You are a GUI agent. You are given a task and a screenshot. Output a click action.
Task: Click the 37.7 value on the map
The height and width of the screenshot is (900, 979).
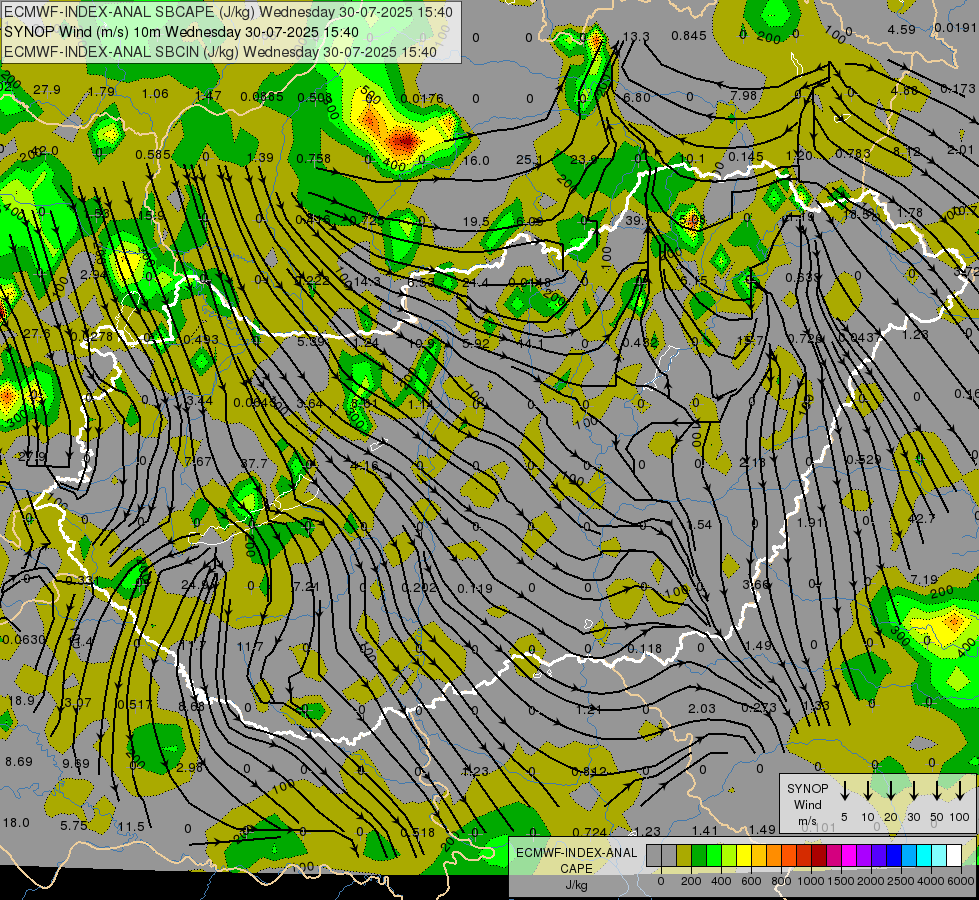point(254,463)
